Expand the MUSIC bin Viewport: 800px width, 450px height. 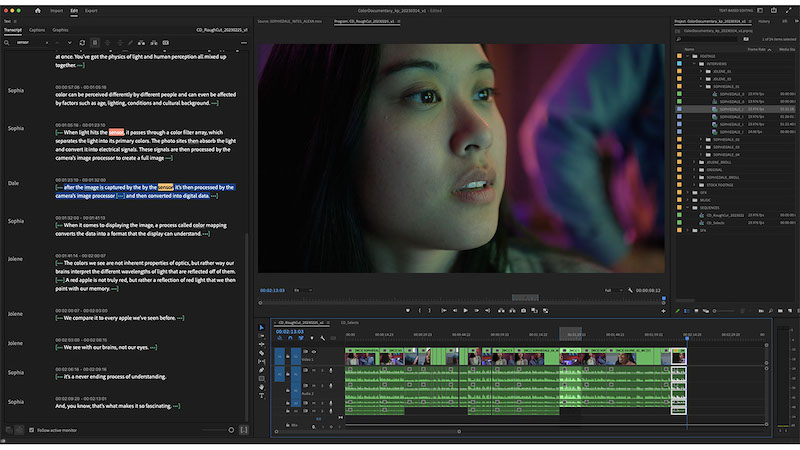click(688, 200)
